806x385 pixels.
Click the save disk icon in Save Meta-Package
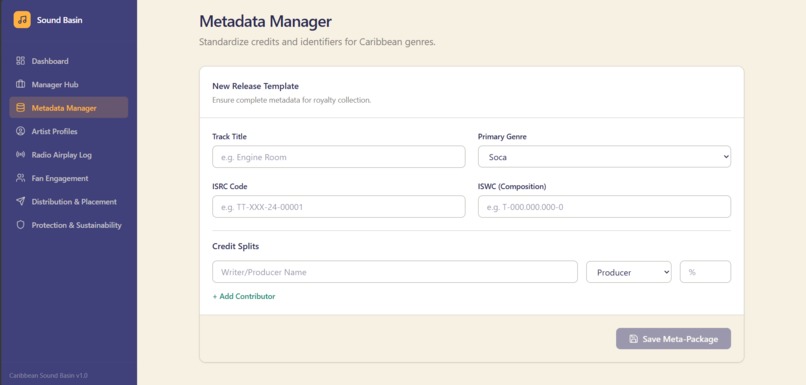pyautogui.click(x=634, y=339)
